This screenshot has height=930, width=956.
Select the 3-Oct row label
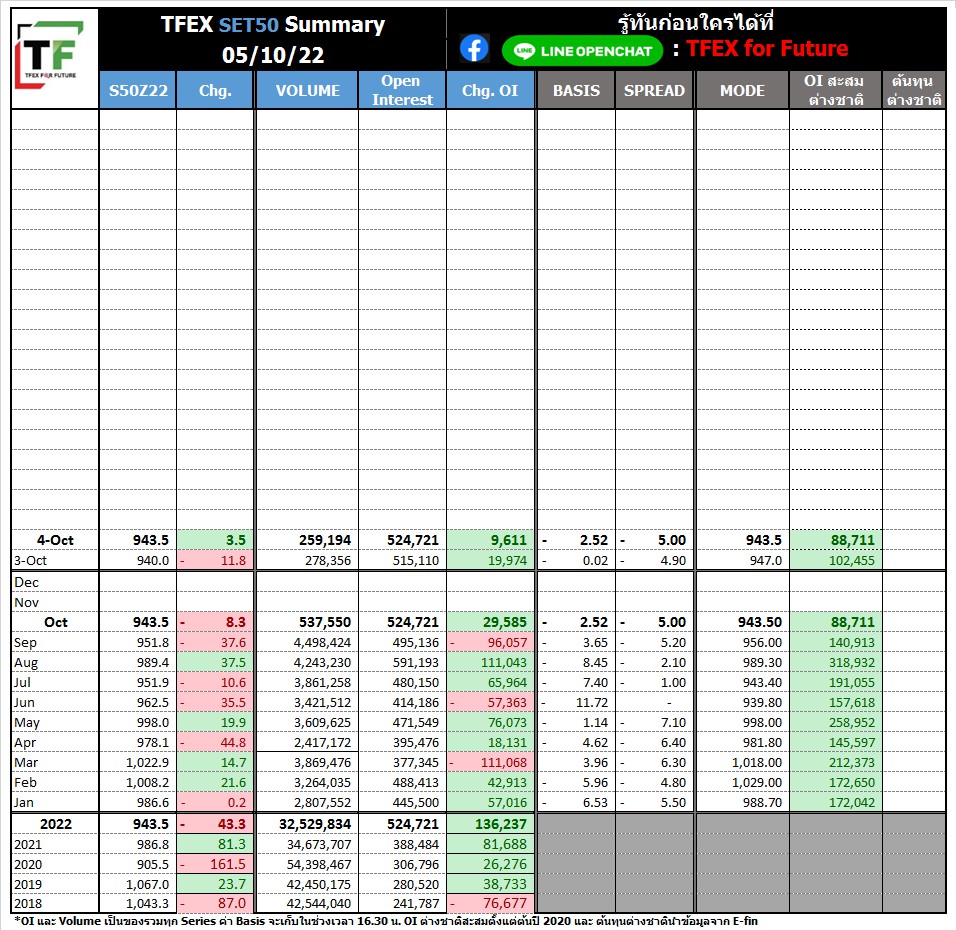tap(30, 560)
